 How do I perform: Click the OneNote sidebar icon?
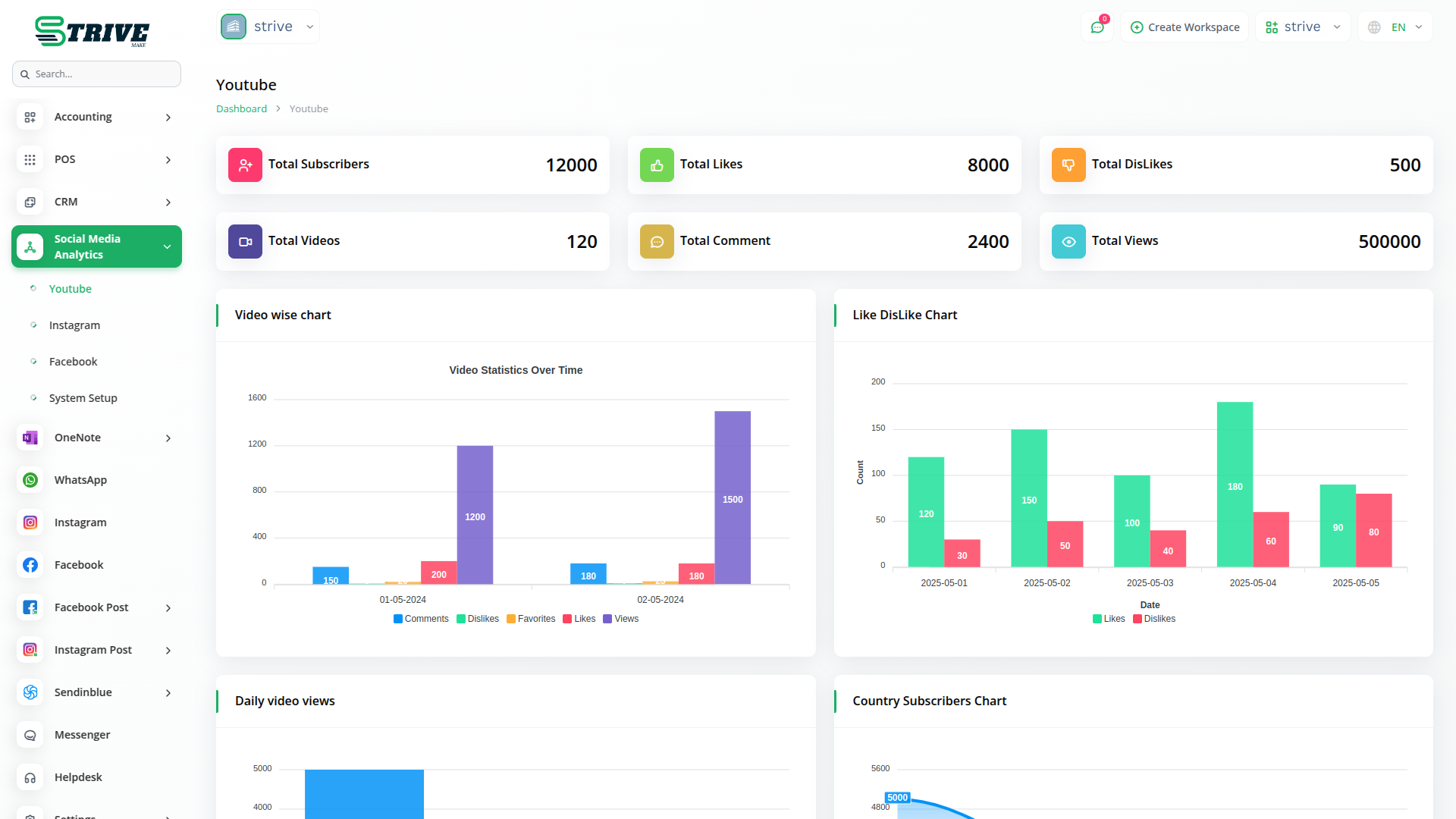click(30, 438)
